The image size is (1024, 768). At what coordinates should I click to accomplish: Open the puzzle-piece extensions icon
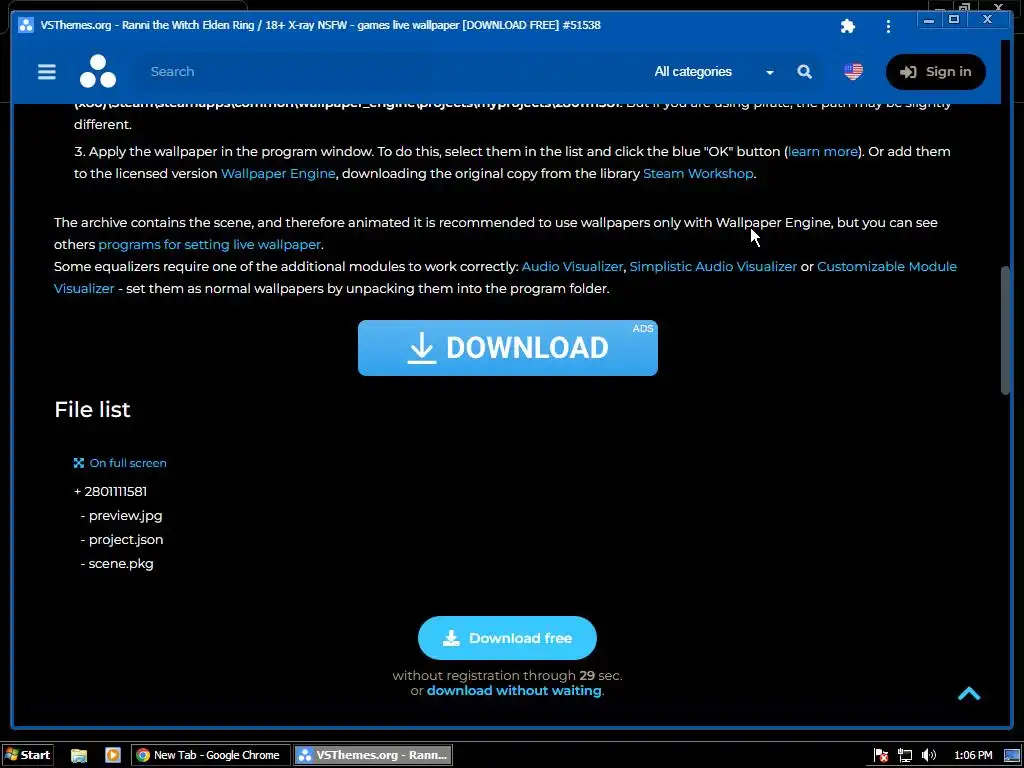[848, 26]
